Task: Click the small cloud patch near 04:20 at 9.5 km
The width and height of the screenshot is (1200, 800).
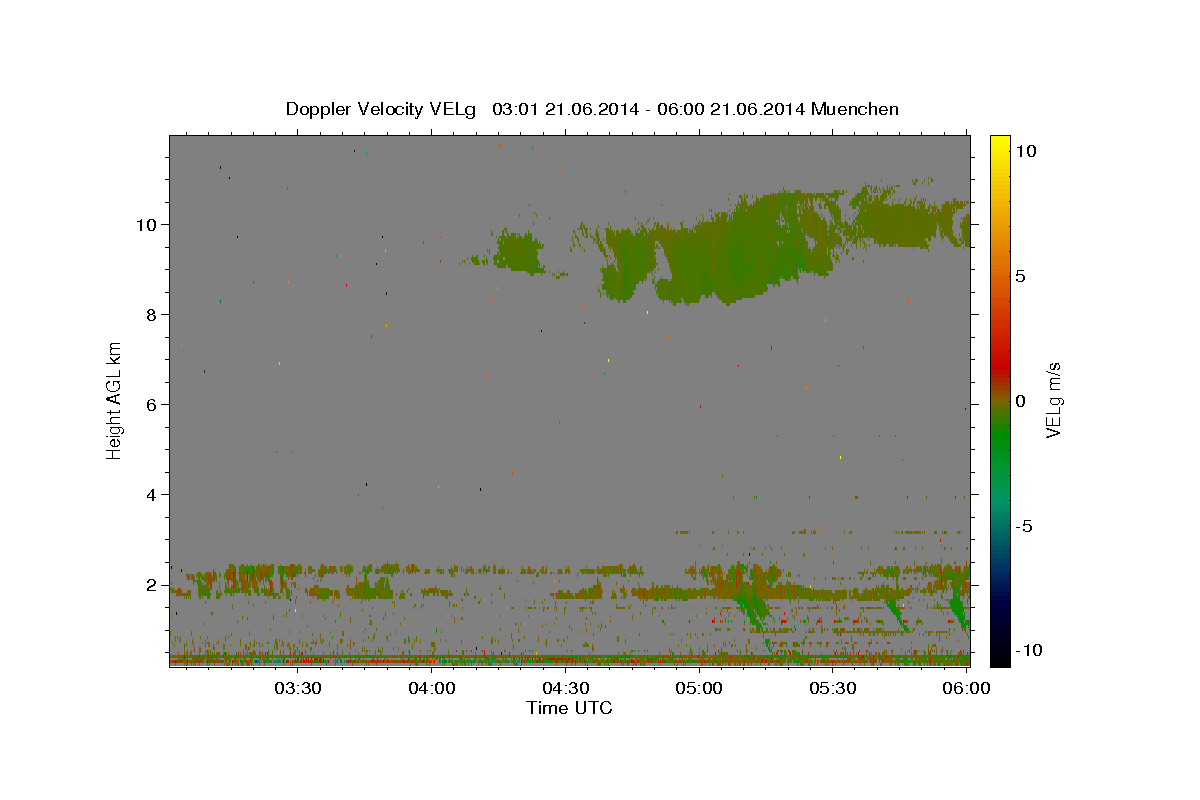Action: pyautogui.click(x=518, y=250)
